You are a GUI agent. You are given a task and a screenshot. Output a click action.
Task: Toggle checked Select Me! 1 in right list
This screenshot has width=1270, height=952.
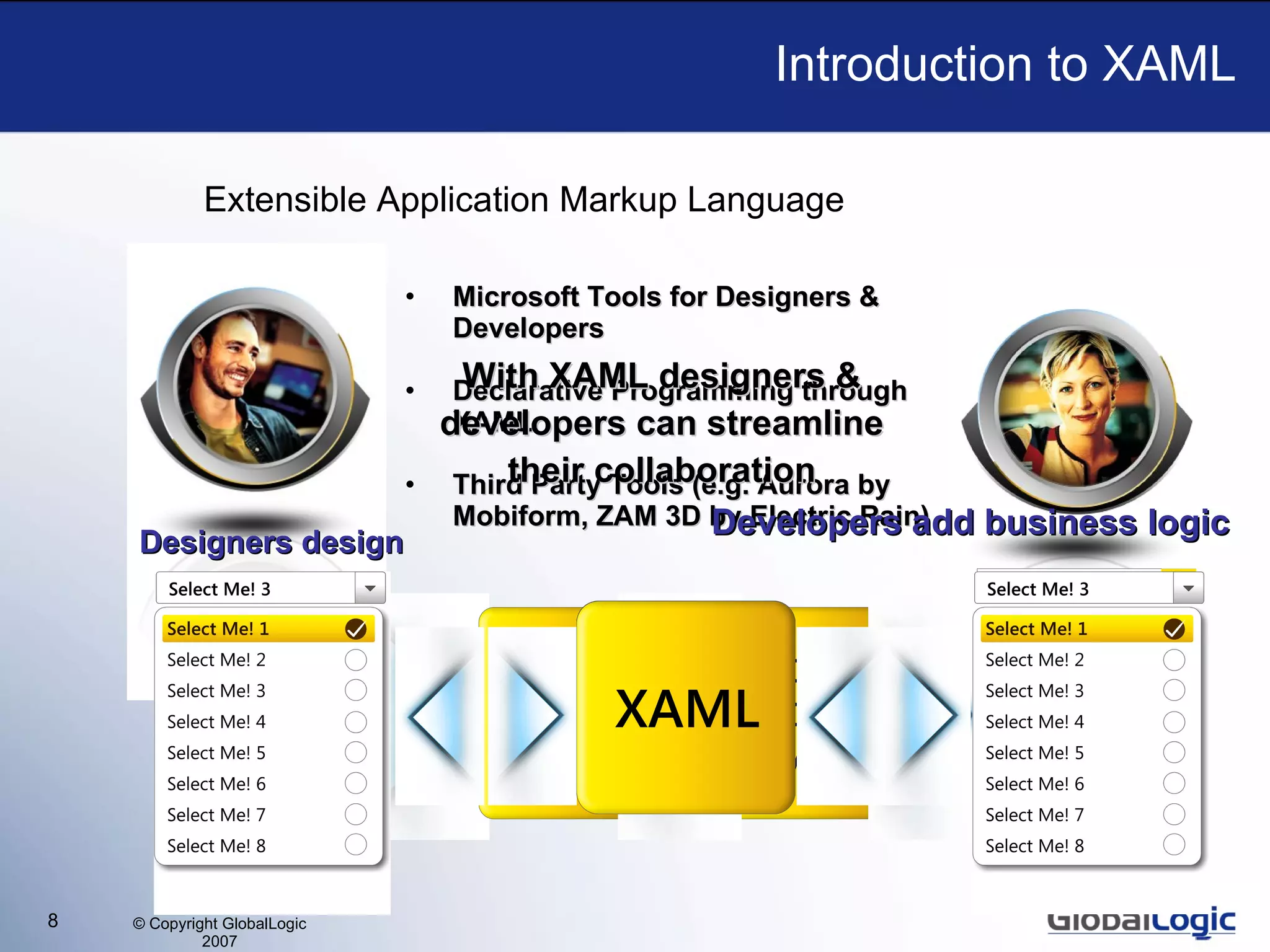(1173, 629)
